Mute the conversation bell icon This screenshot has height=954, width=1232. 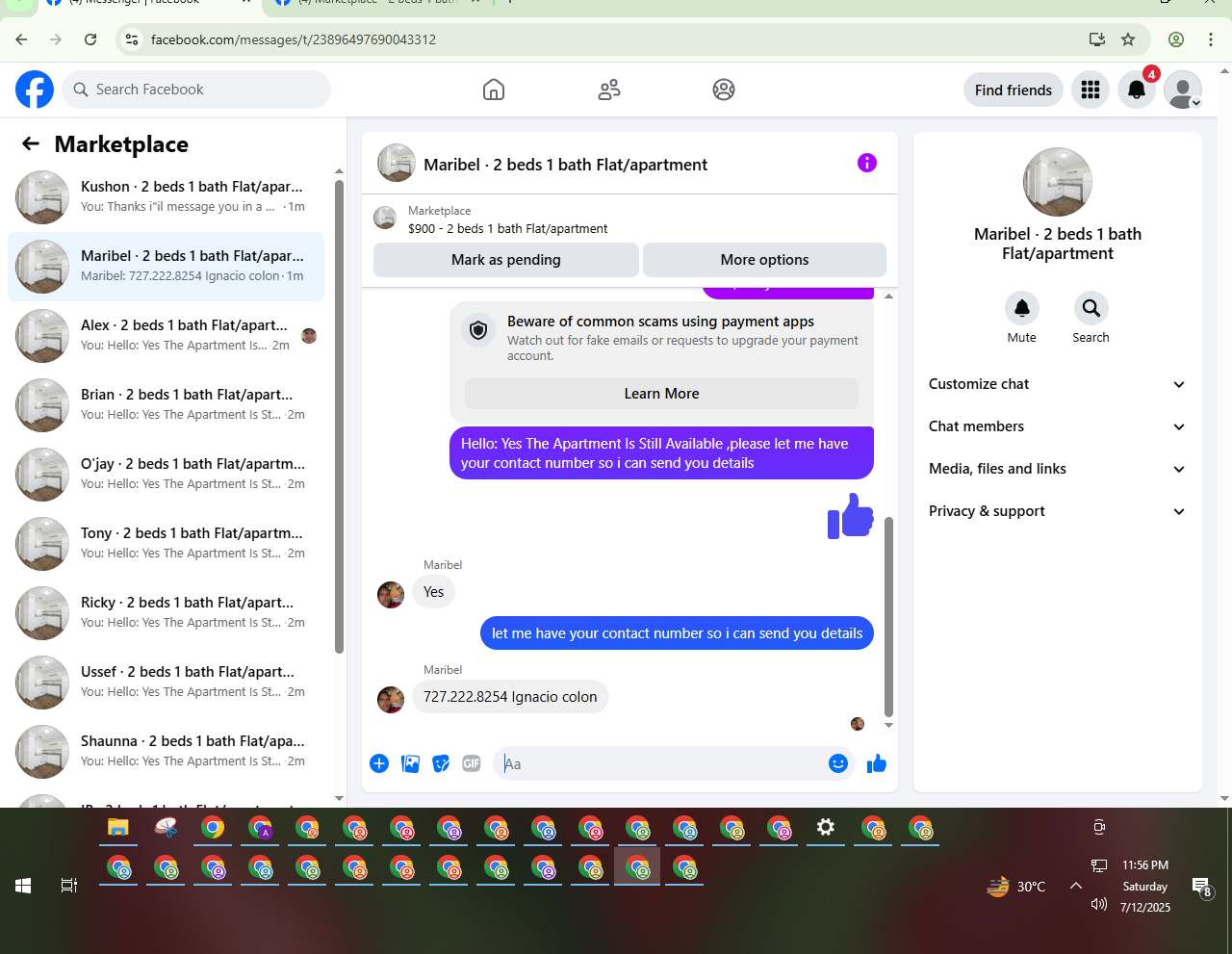coord(1022,308)
